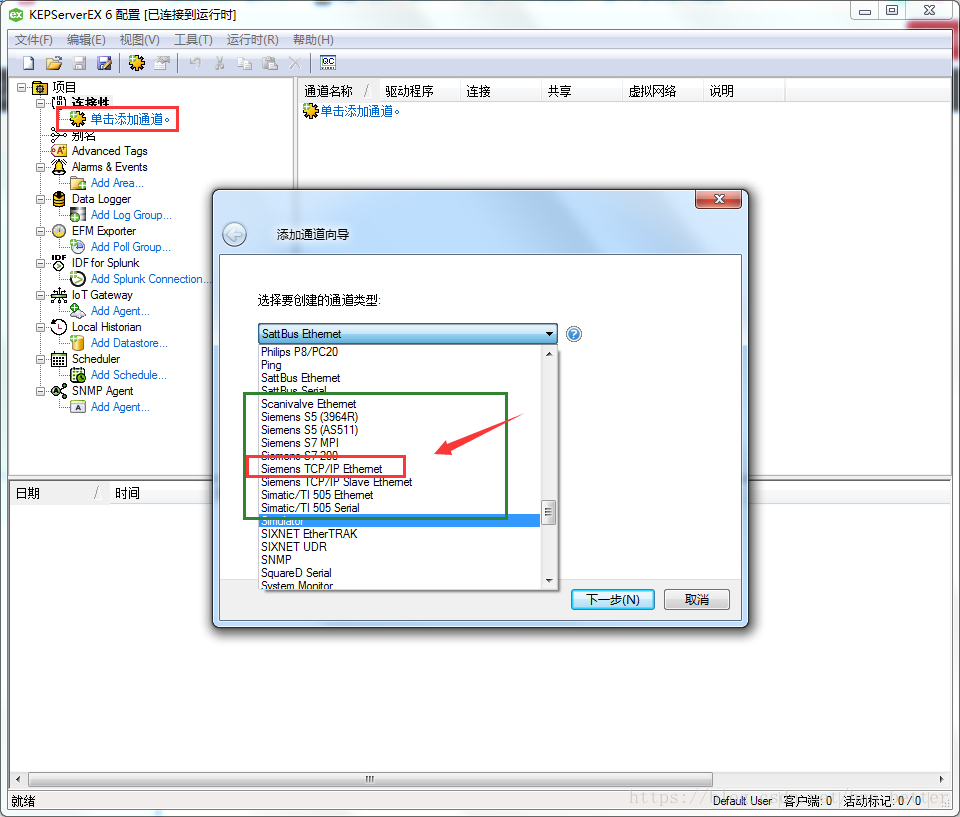The height and width of the screenshot is (817, 960).
Task: Launch the Quick Client QC icon
Action: click(328, 62)
